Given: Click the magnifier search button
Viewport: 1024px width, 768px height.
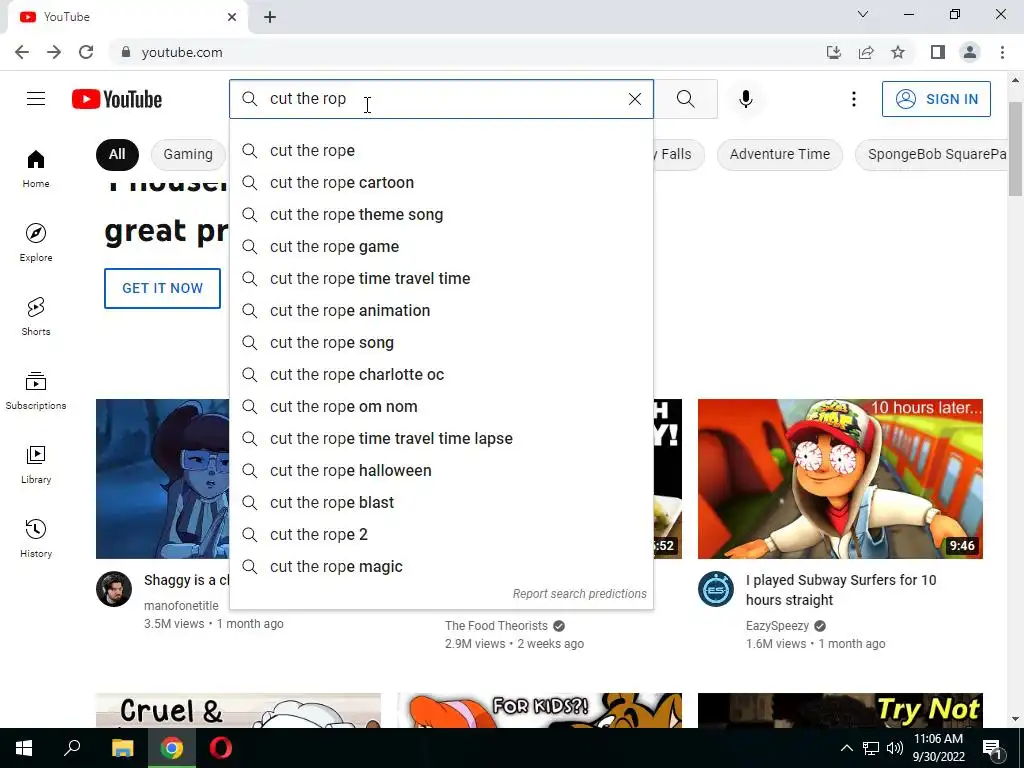Looking at the screenshot, I should (x=686, y=99).
